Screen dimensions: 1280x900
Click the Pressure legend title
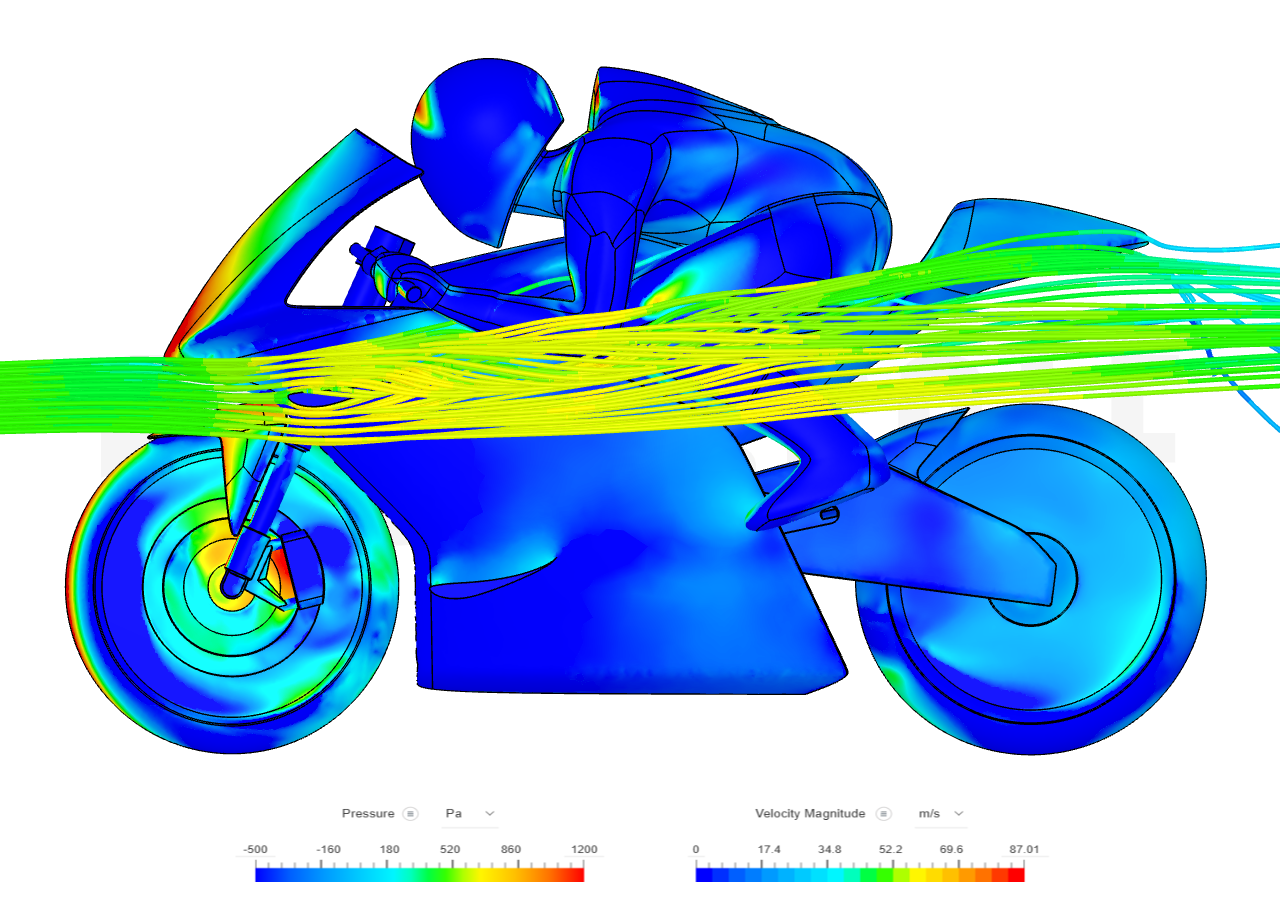click(x=368, y=814)
